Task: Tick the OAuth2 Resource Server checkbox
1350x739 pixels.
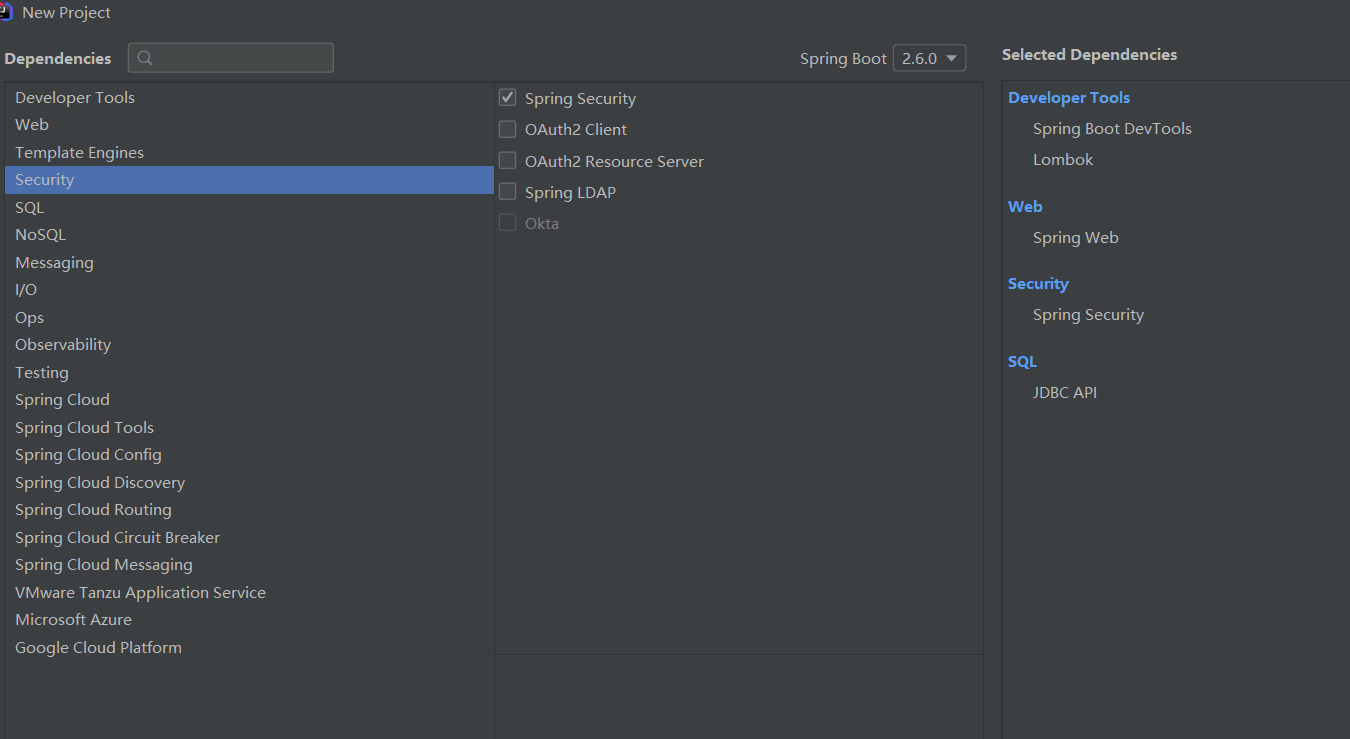Action: 508,161
